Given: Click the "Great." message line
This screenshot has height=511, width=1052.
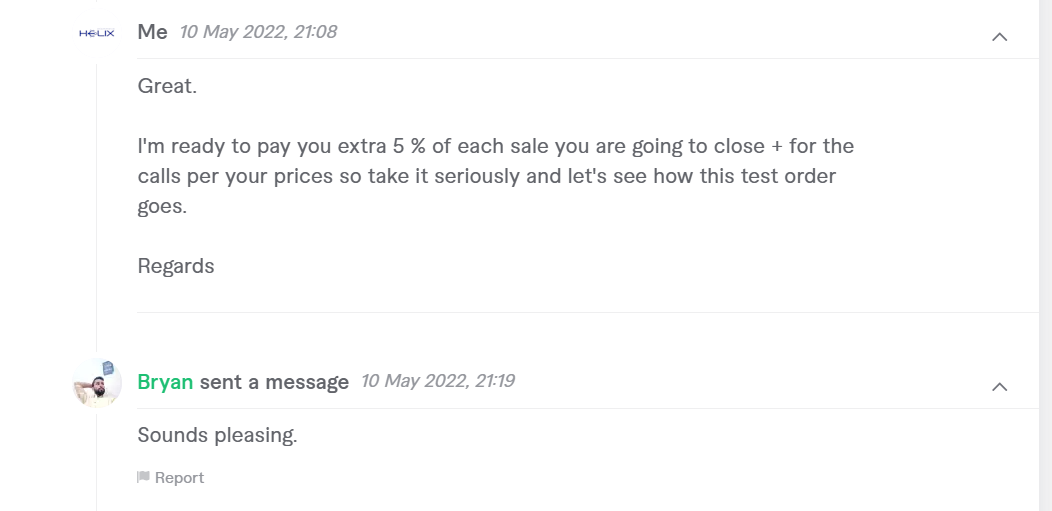Looking at the screenshot, I should pyautogui.click(x=167, y=86).
